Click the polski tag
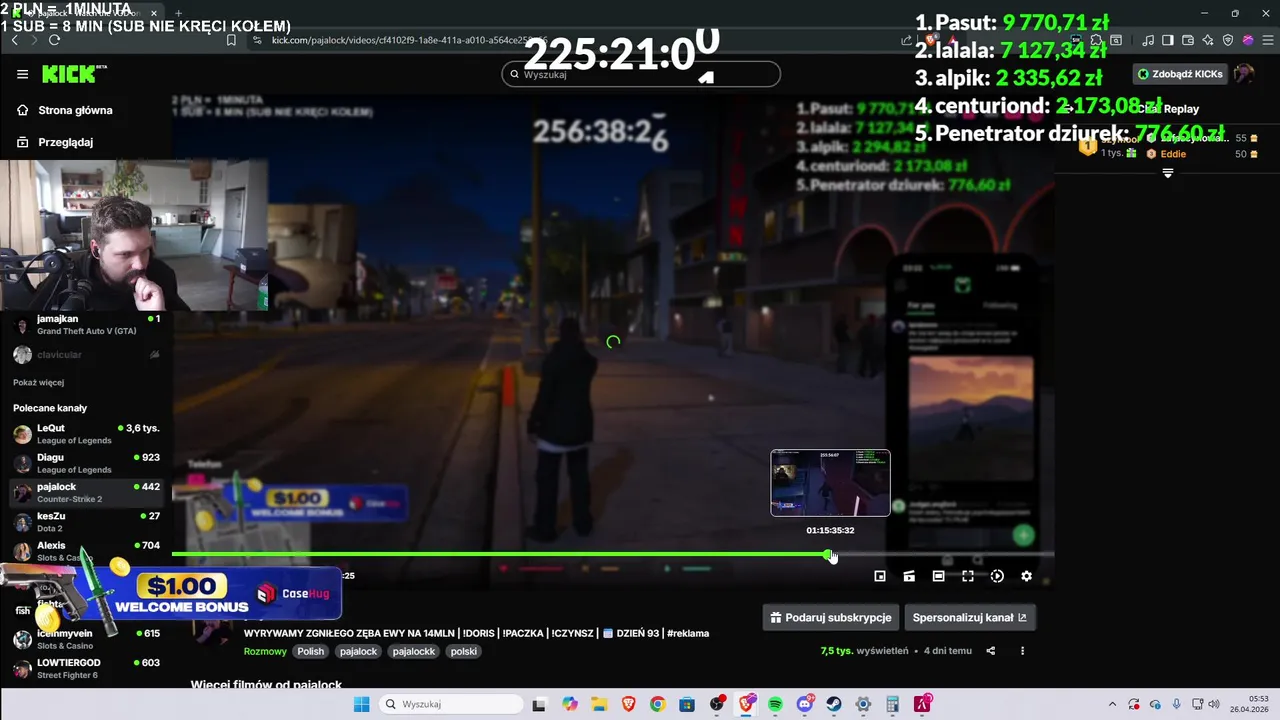Screen dimensions: 1280x720 click(463, 651)
